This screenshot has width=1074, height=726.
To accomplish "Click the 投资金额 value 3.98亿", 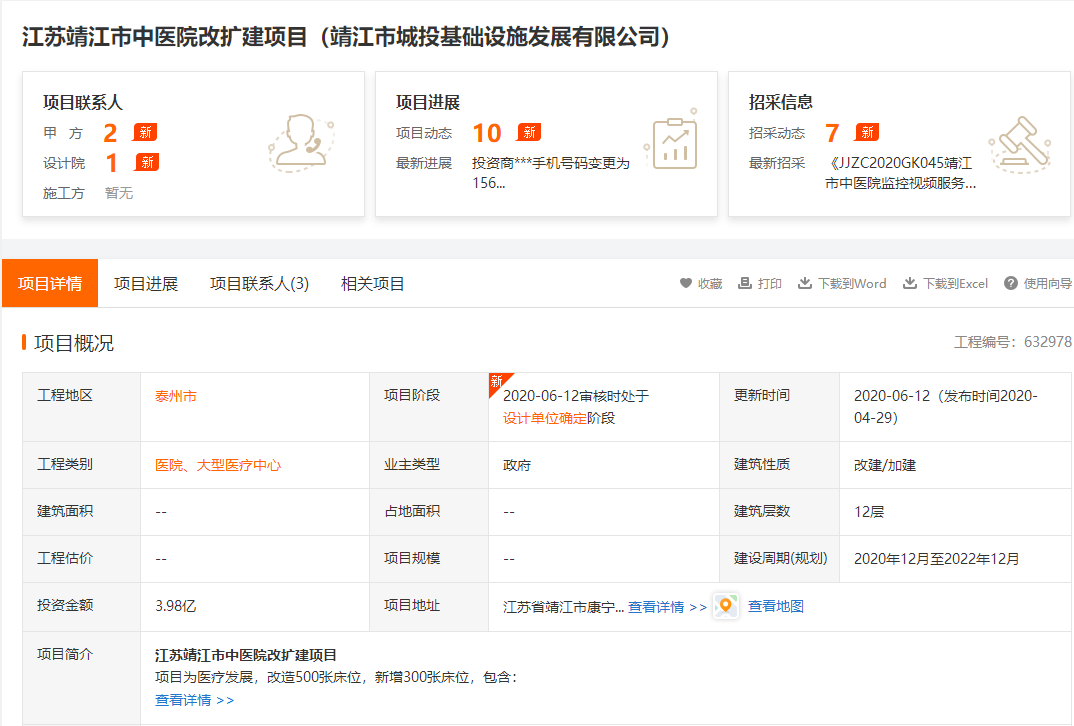I will point(175,605).
